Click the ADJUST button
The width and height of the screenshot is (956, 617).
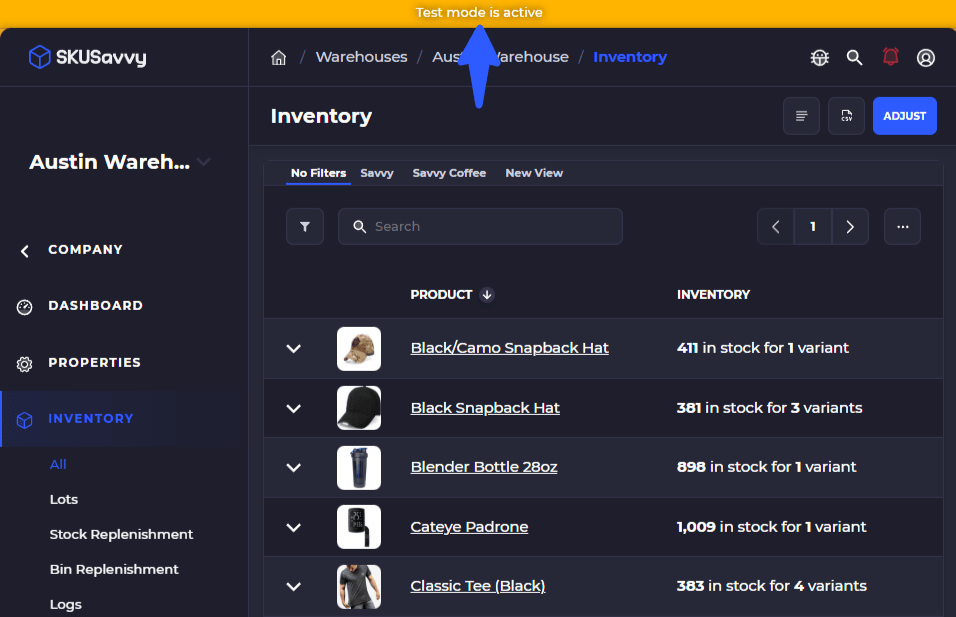point(905,116)
